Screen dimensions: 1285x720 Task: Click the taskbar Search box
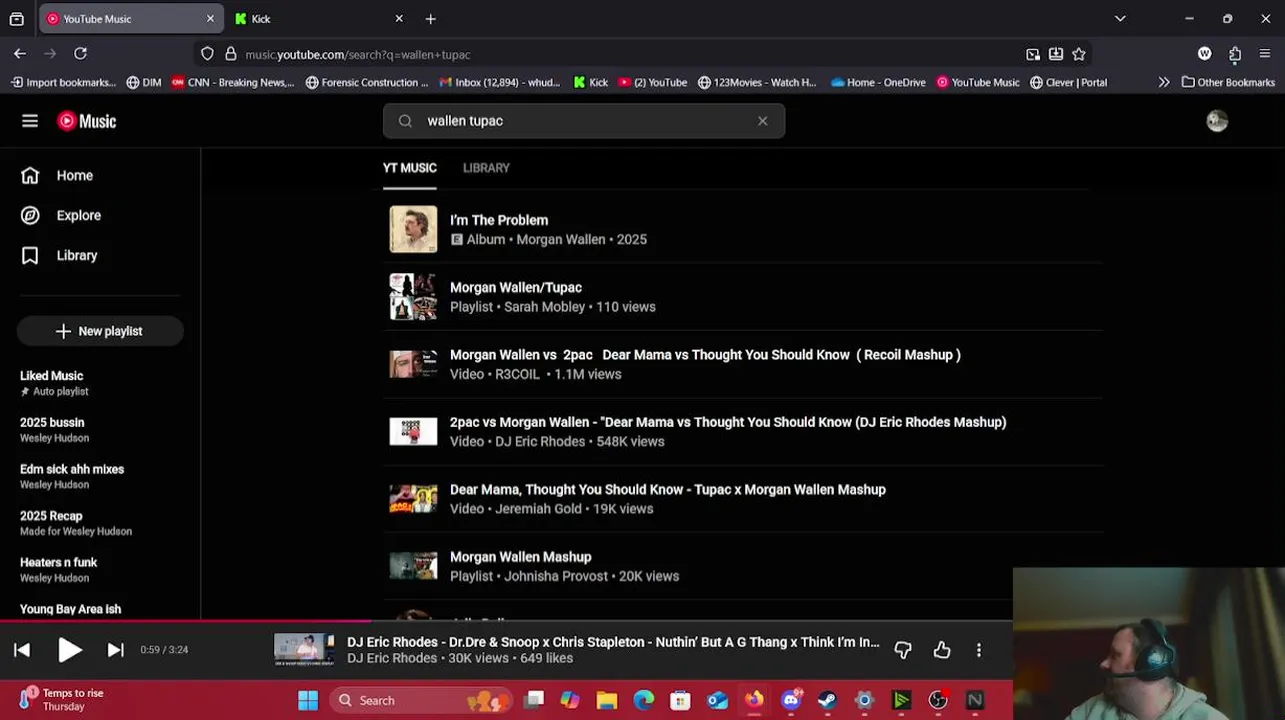pos(421,700)
